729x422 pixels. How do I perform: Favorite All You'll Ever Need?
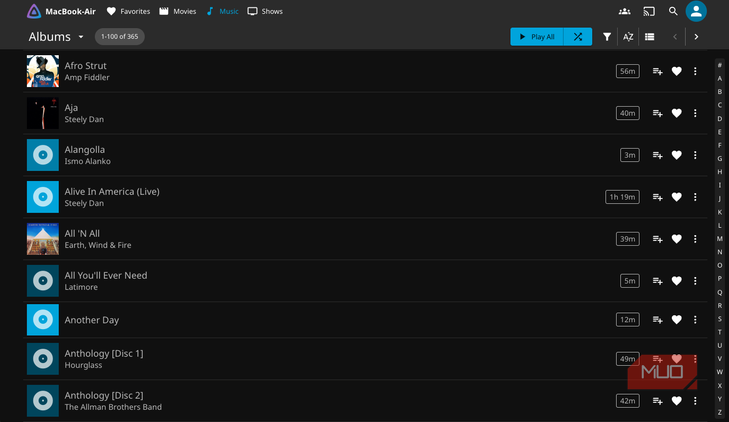676,281
